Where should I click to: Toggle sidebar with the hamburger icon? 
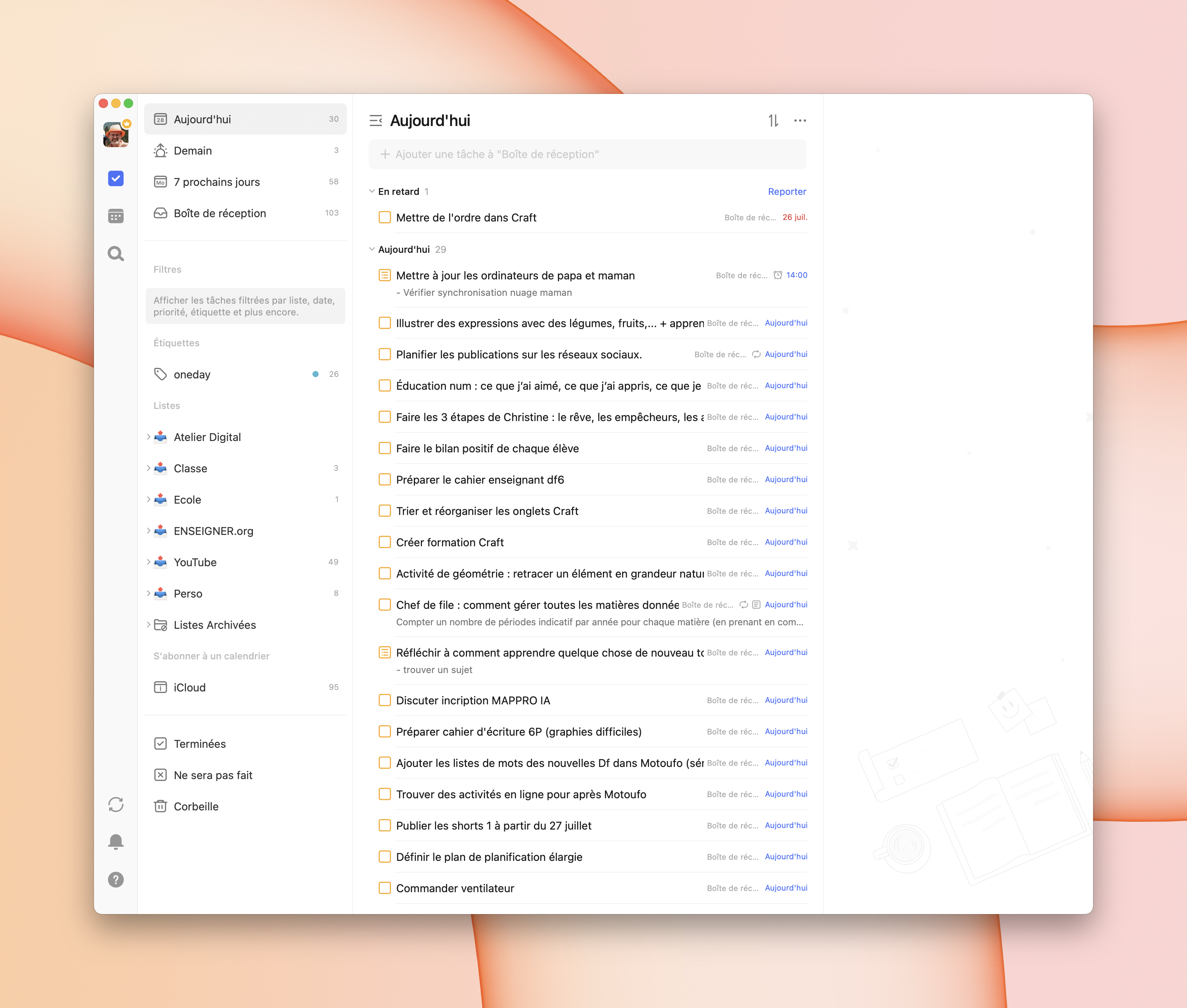tap(376, 121)
